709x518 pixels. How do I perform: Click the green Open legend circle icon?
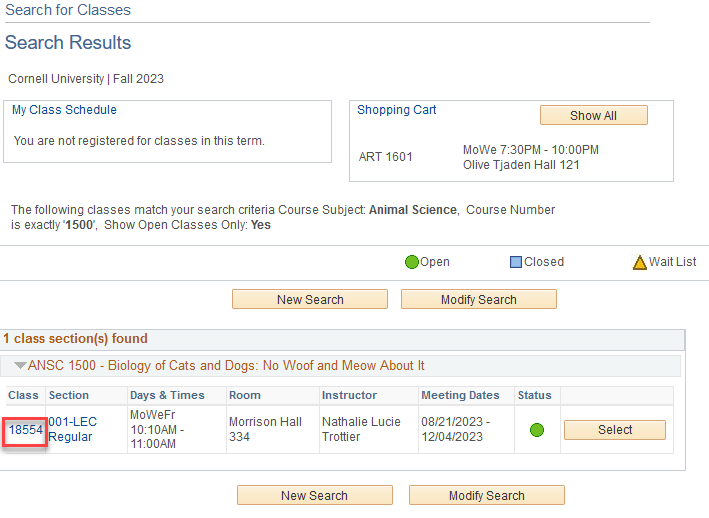[x=411, y=262]
